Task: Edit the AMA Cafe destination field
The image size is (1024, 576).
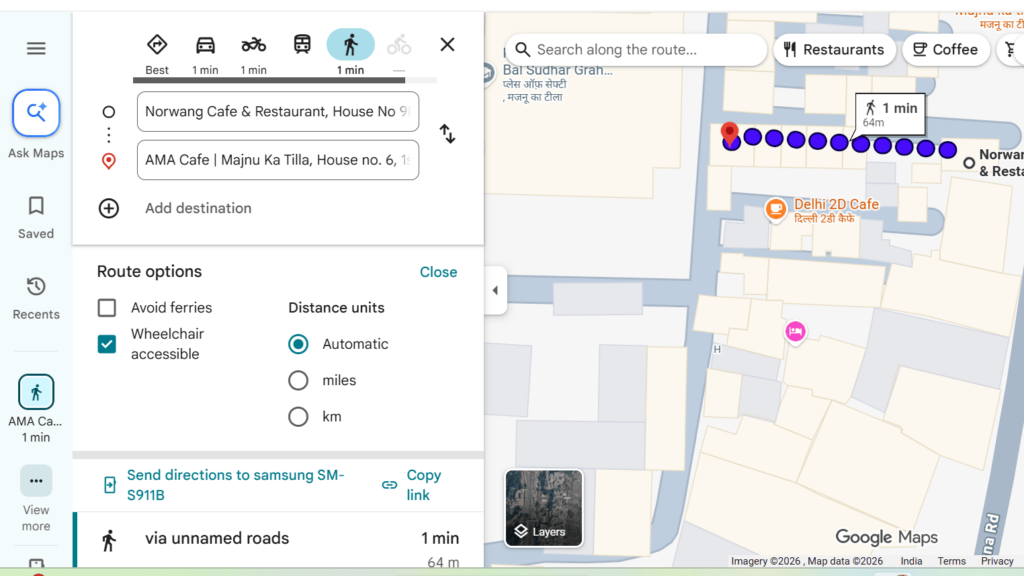Action: coord(278,160)
